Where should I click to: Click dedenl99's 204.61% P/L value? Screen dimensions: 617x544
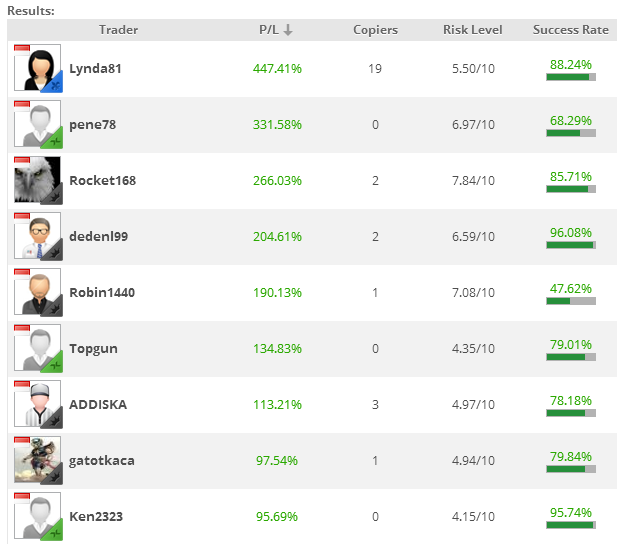tap(276, 237)
